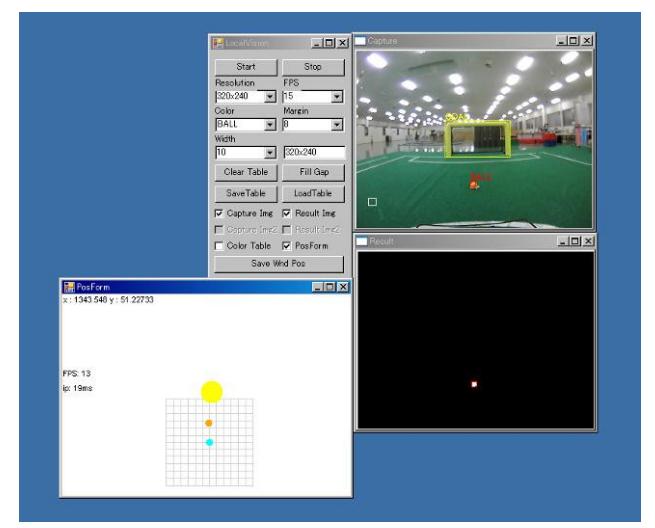
Task: Enable the Color Table checkbox
Action: point(219,246)
